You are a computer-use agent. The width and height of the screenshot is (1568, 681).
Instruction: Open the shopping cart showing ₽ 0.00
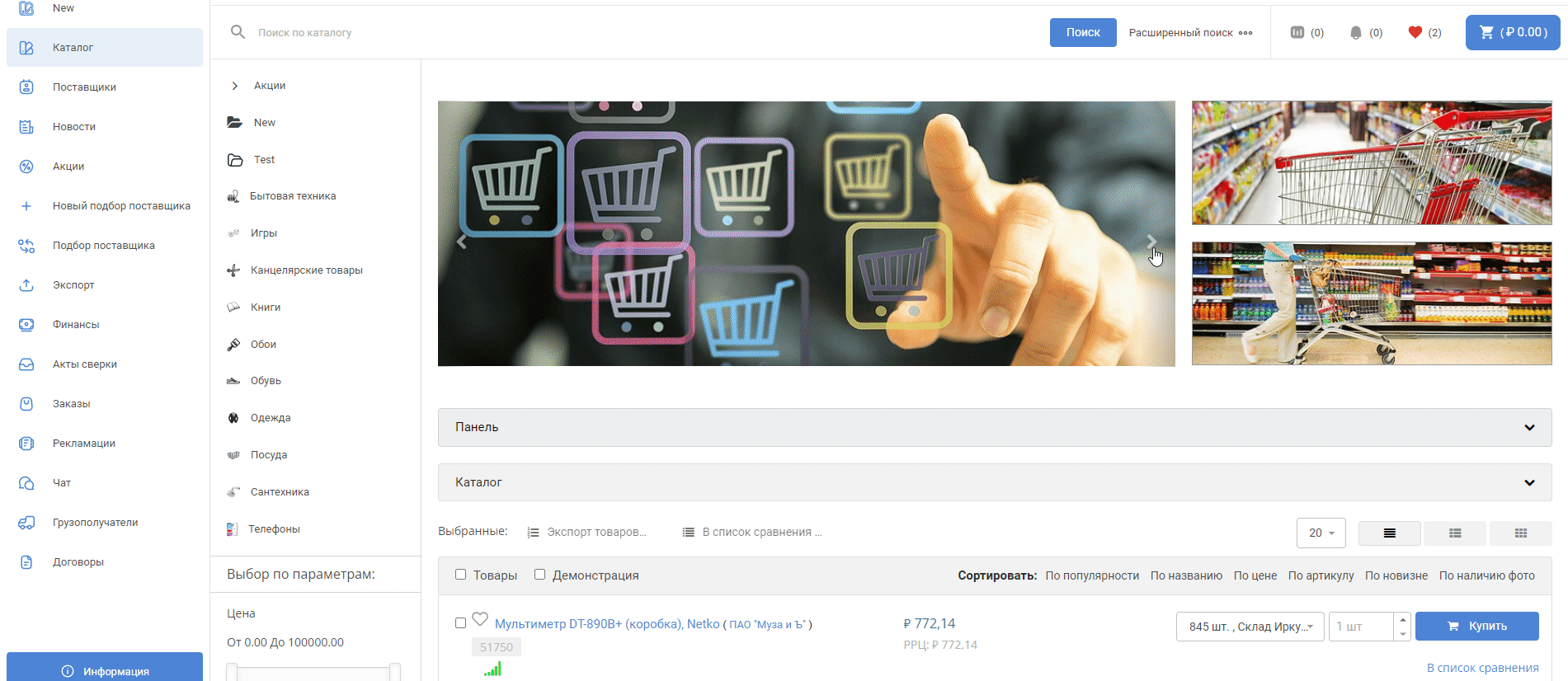coord(1512,32)
